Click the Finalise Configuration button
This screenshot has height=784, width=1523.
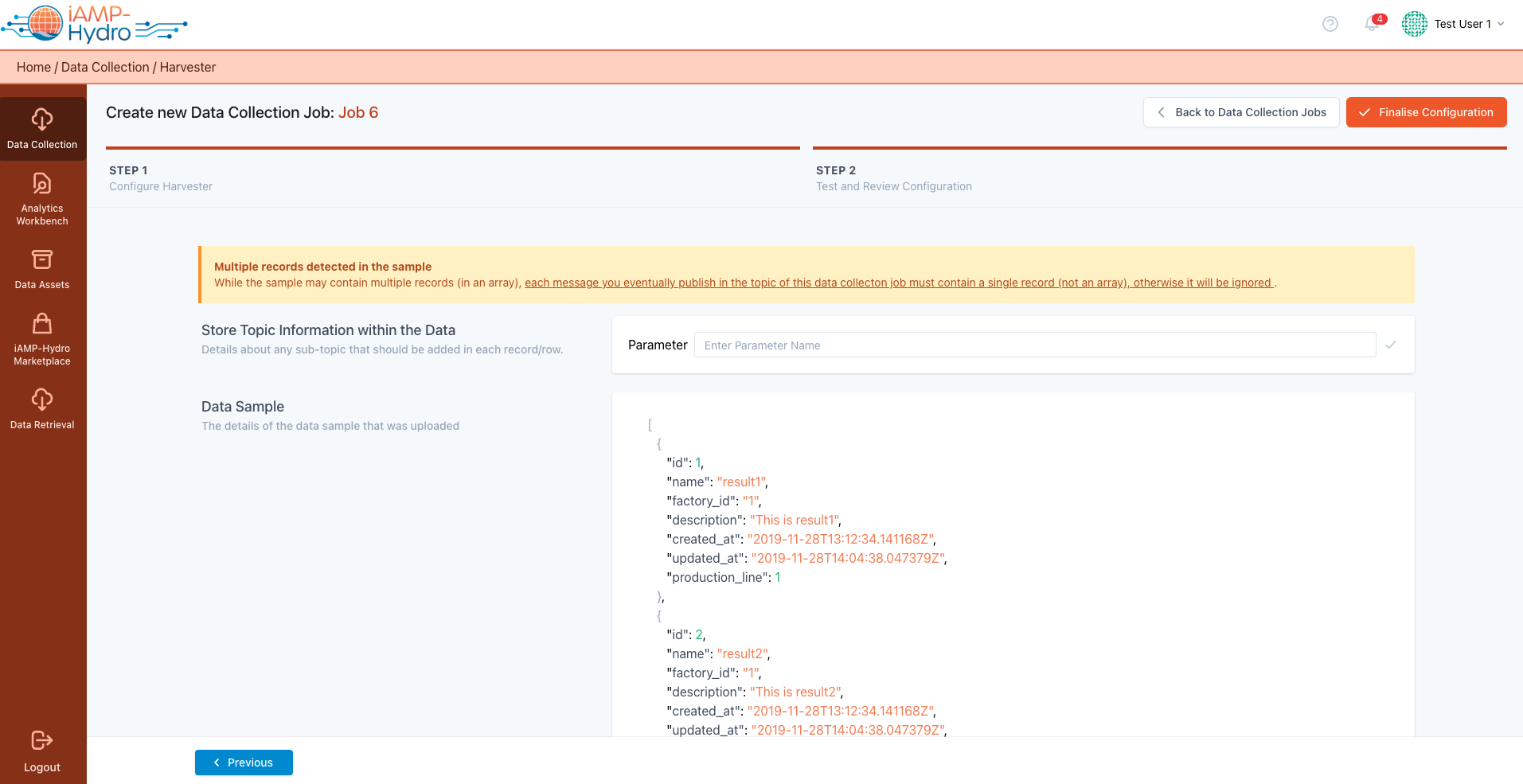pos(1426,112)
